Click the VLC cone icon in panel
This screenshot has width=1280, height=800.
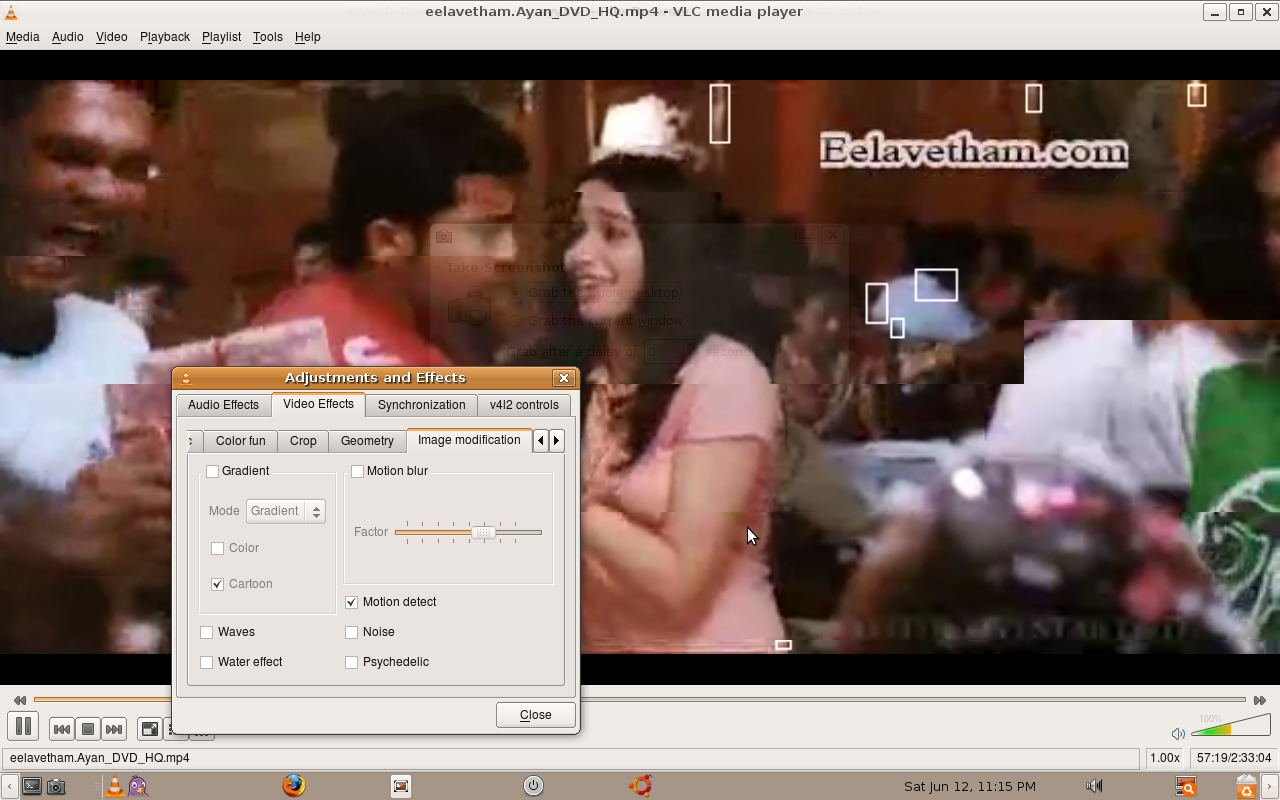[x=115, y=786]
